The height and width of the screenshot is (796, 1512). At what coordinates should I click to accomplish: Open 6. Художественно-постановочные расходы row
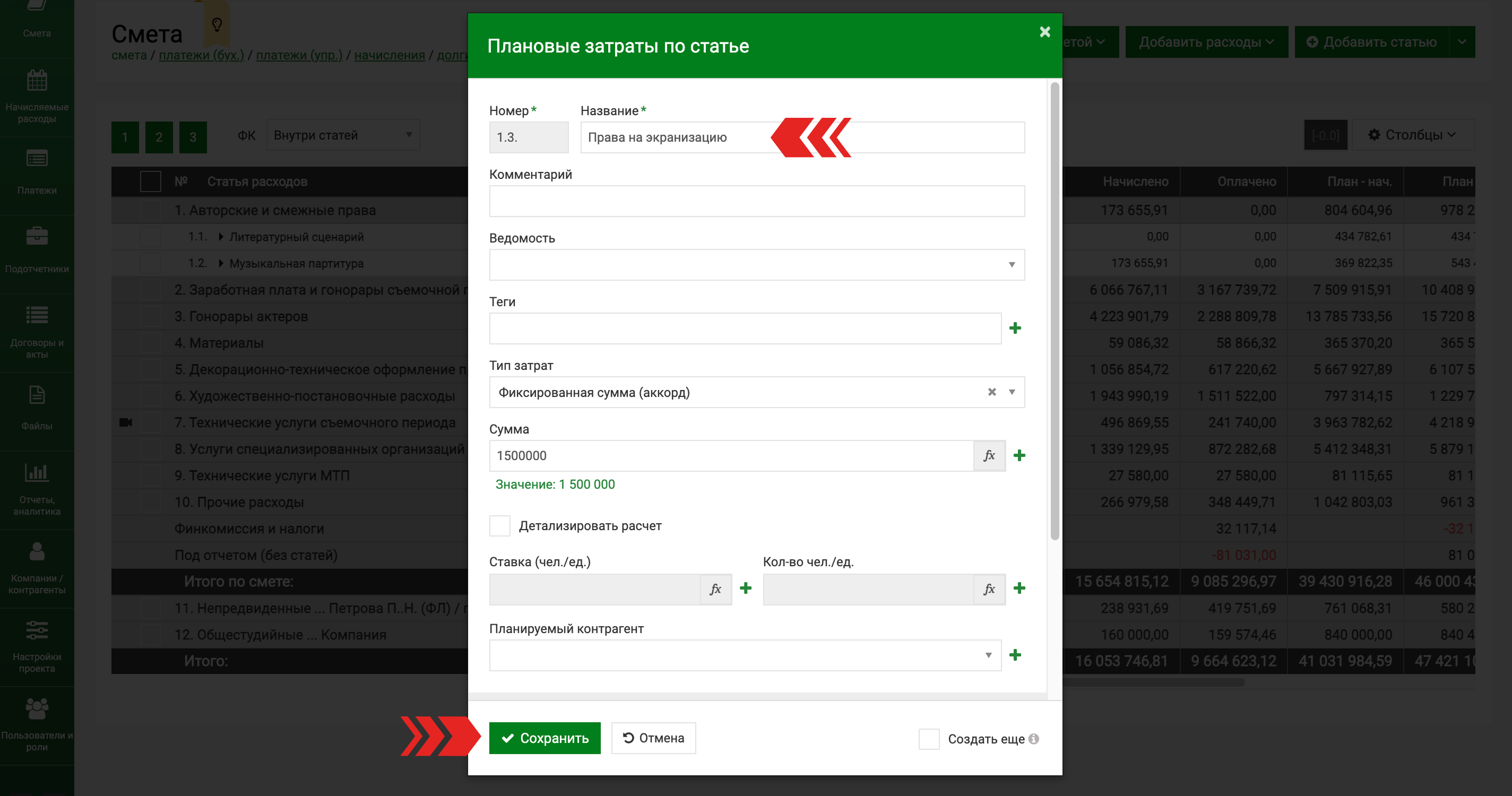315,396
